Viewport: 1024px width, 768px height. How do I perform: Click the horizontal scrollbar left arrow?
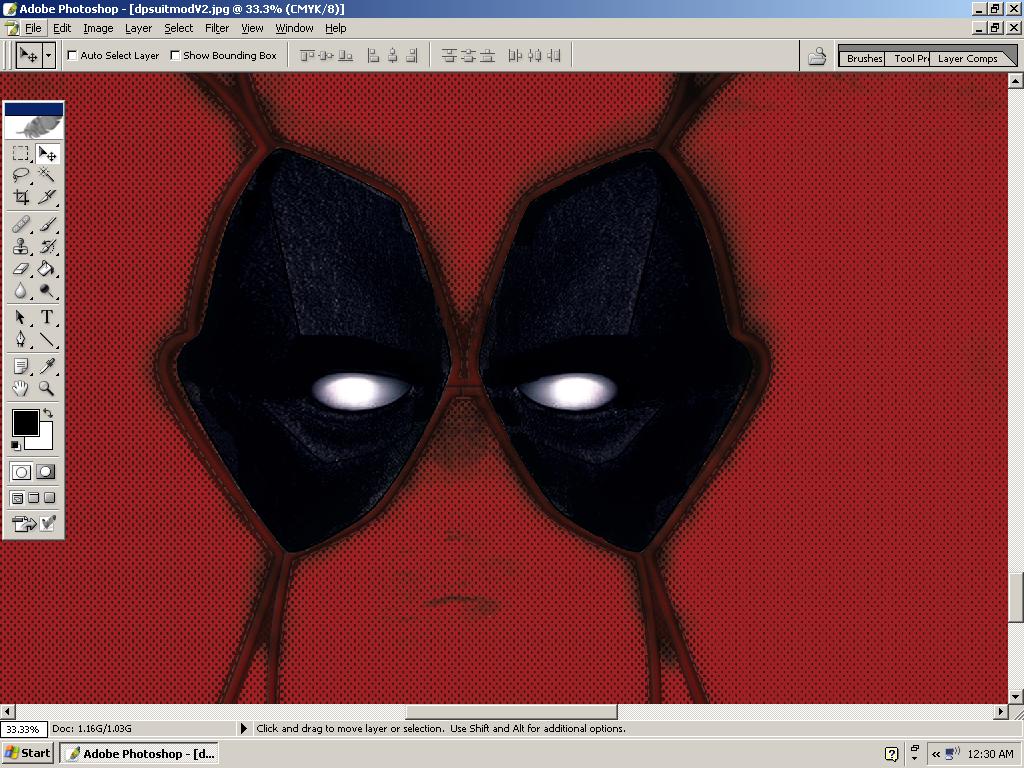7,711
